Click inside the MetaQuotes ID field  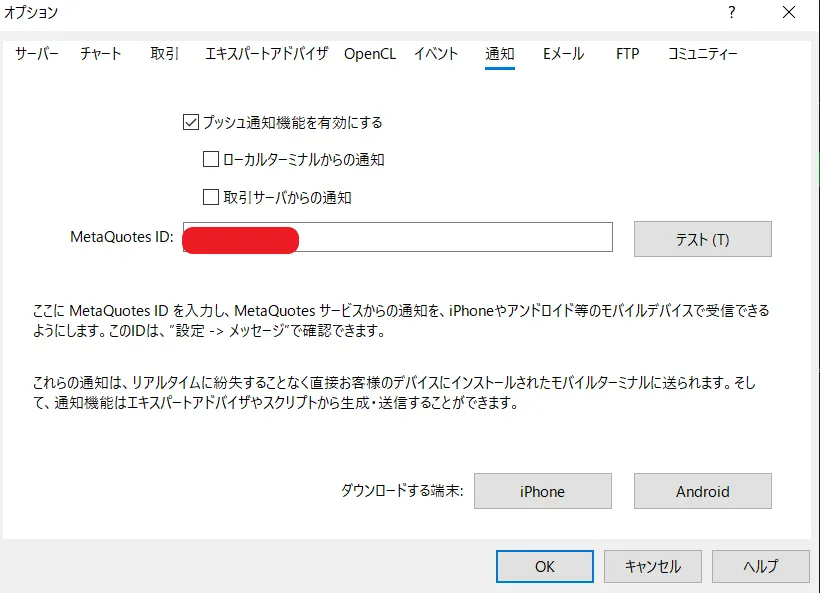(450, 238)
